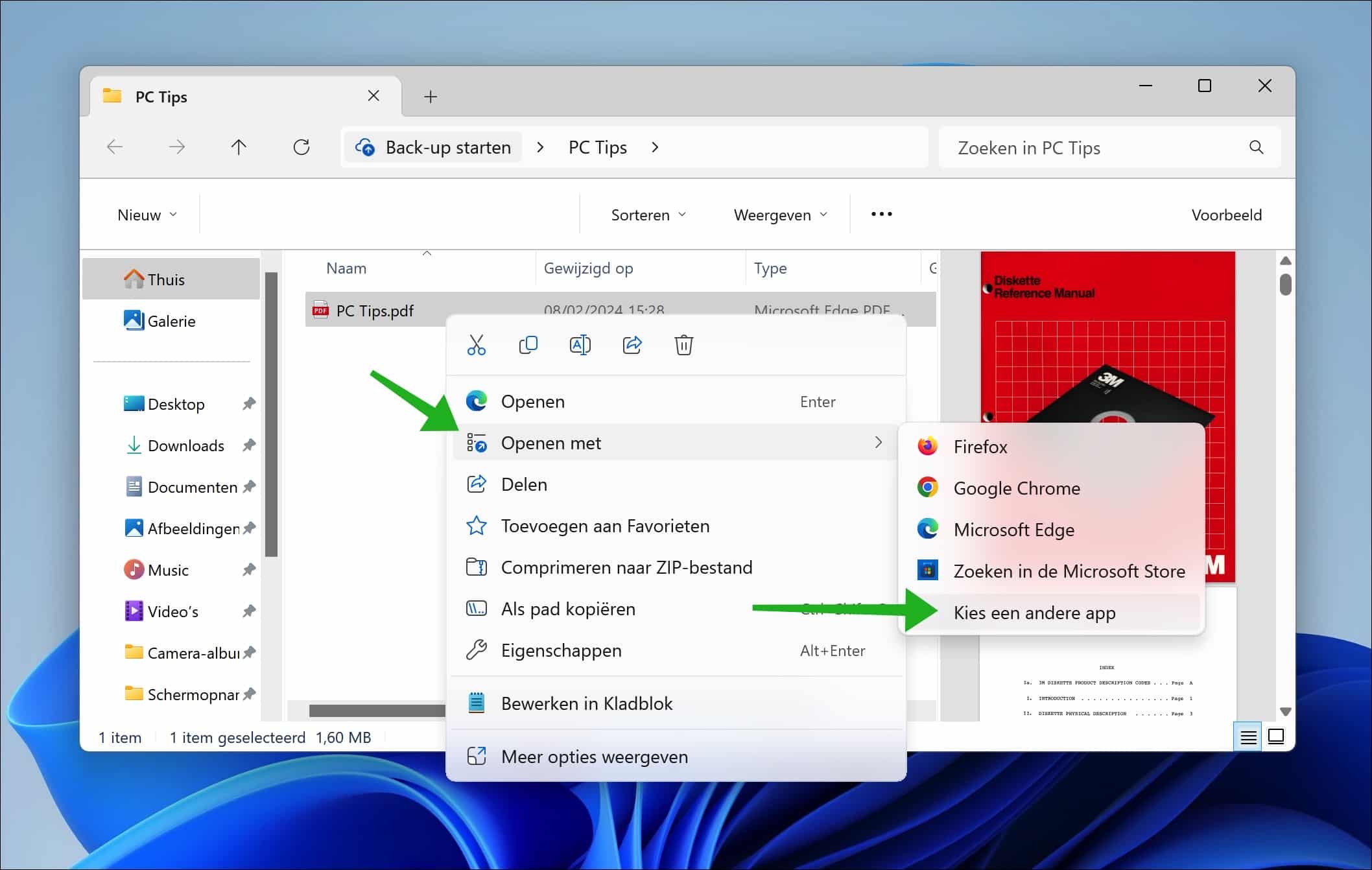Open the PDF with Firefox
The height and width of the screenshot is (870, 1372).
point(979,446)
